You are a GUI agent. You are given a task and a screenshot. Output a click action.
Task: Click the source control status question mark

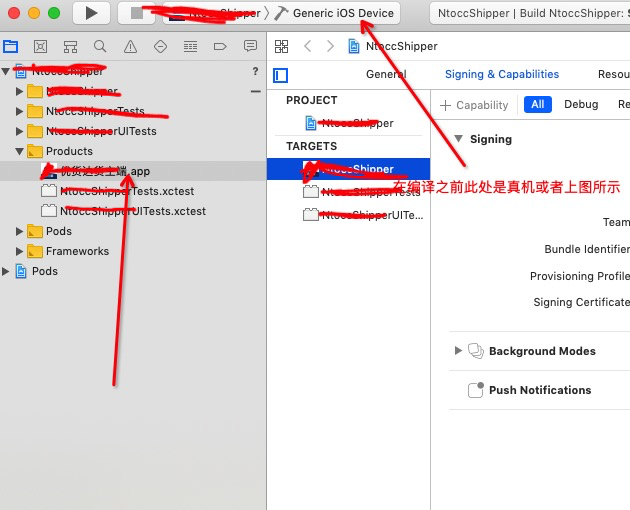255,72
